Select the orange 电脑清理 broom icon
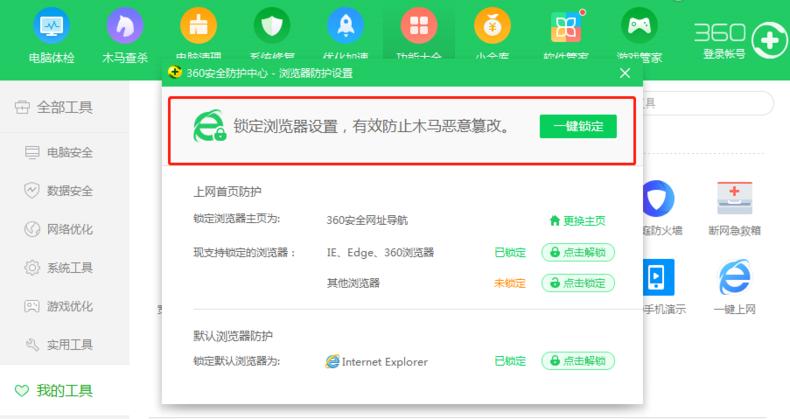 [199, 25]
